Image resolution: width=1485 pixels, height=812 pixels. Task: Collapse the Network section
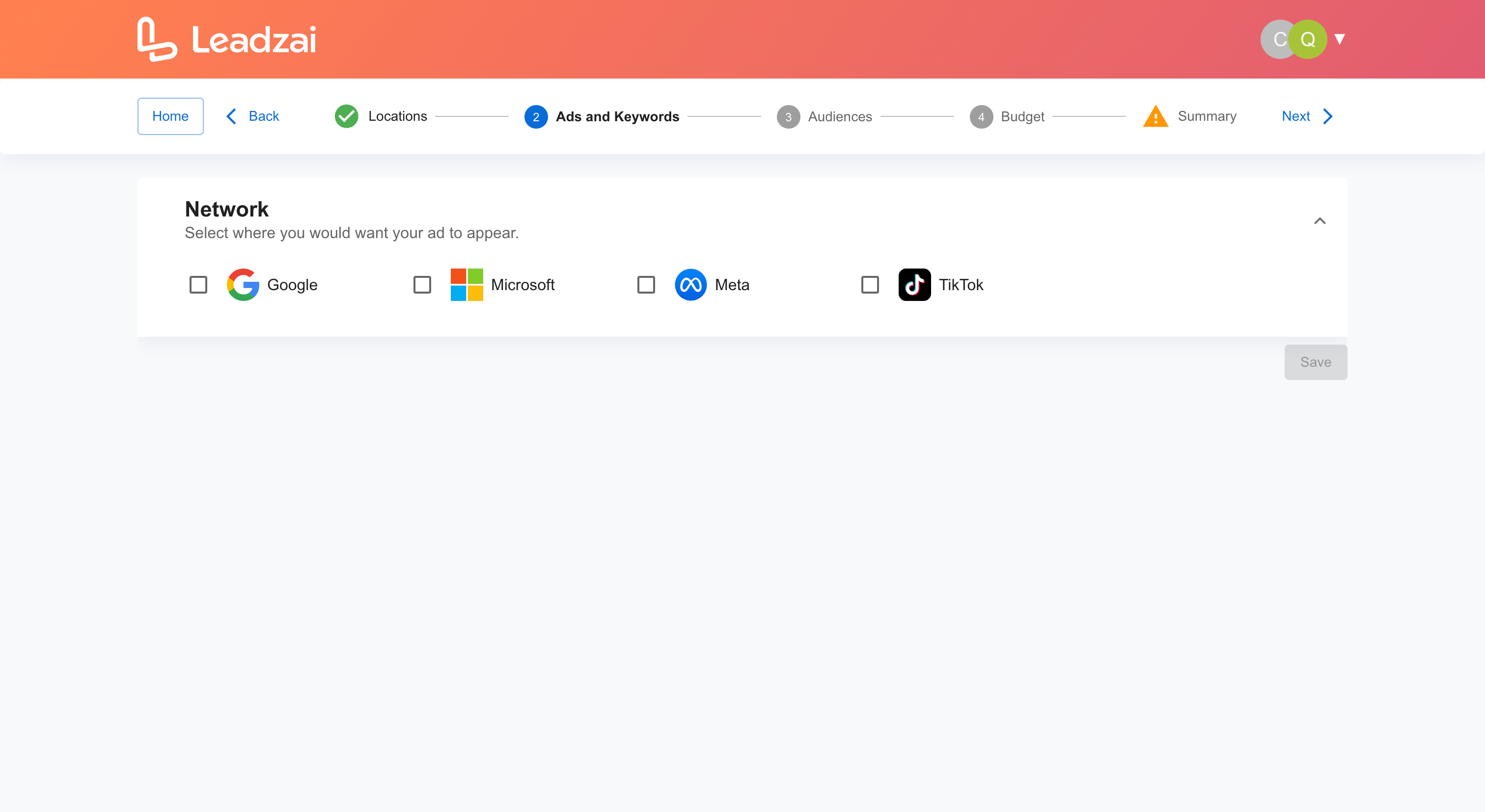pos(1320,221)
